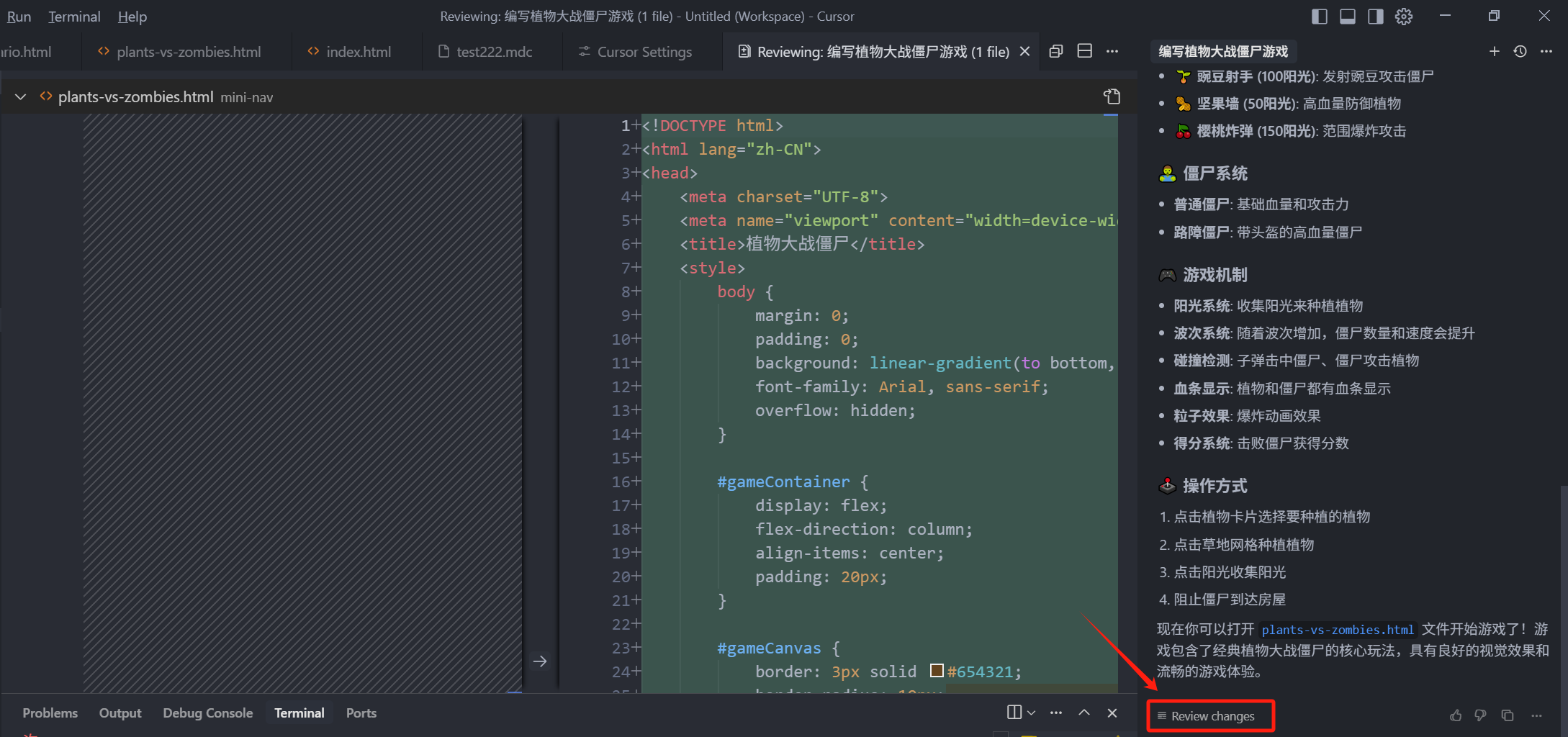This screenshot has width=1568, height=737.
Task: Open plants-vs-zombies.html link in chat message
Action: click(x=1338, y=630)
